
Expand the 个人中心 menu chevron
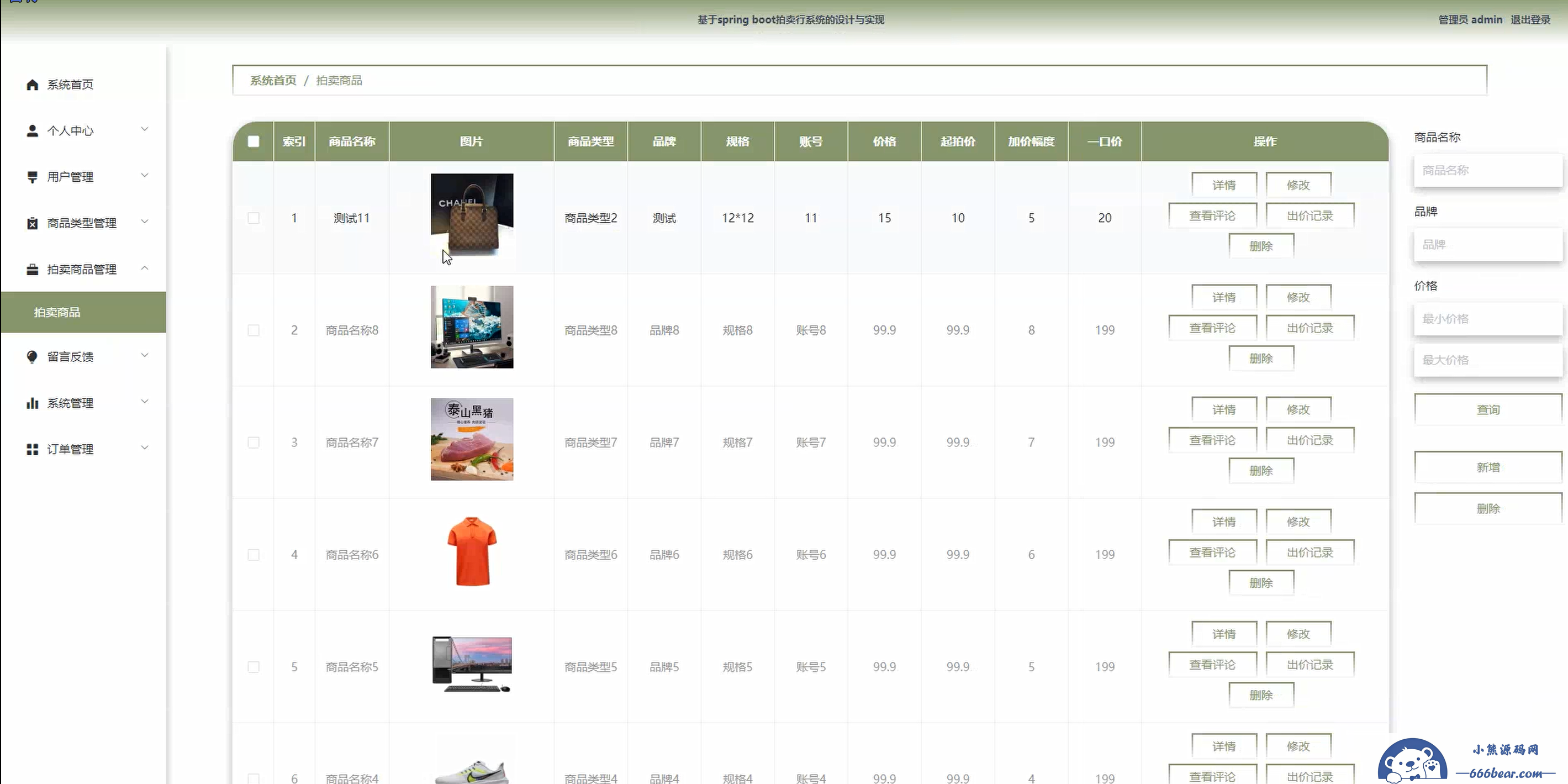[x=144, y=129]
